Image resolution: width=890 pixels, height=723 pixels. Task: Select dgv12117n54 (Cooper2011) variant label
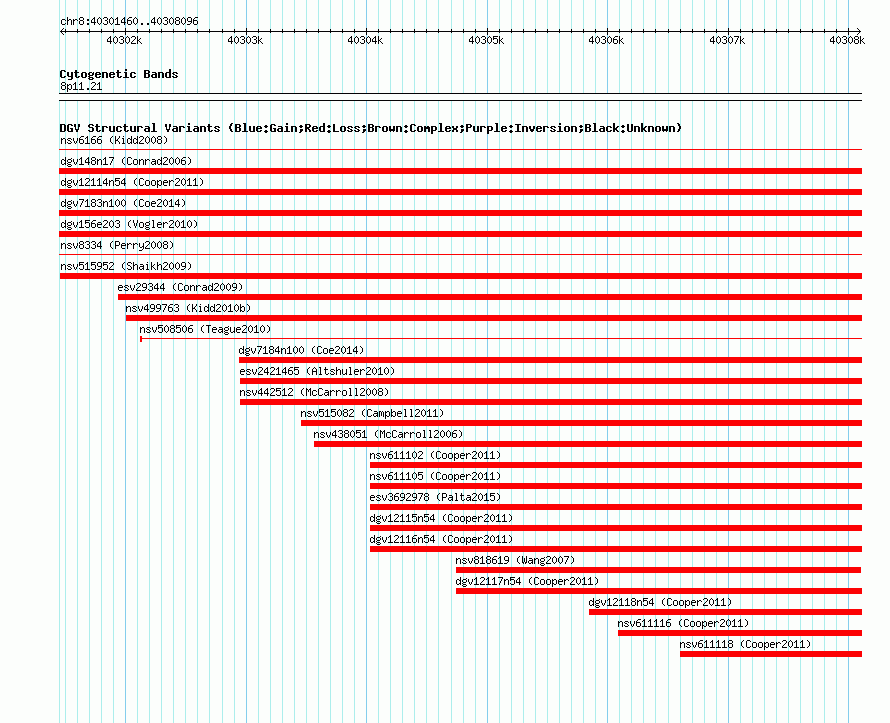coord(527,581)
